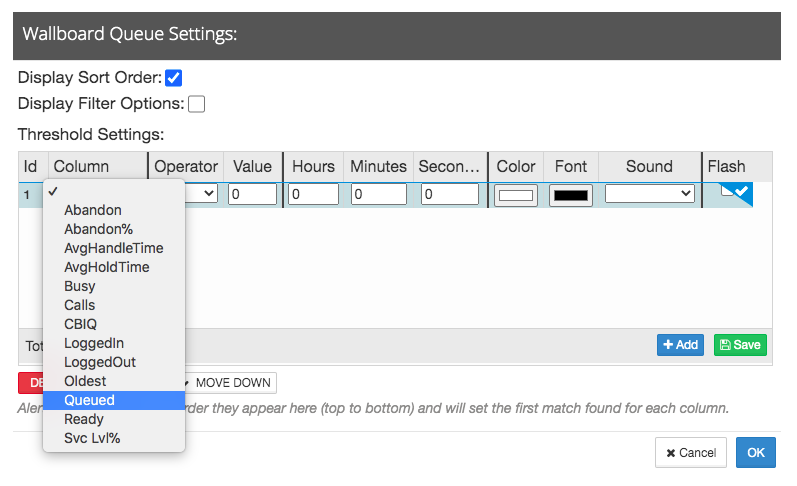This screenshot has width=797, height=486.
Task: Select the Oldest option
Action: pos(114,381)
